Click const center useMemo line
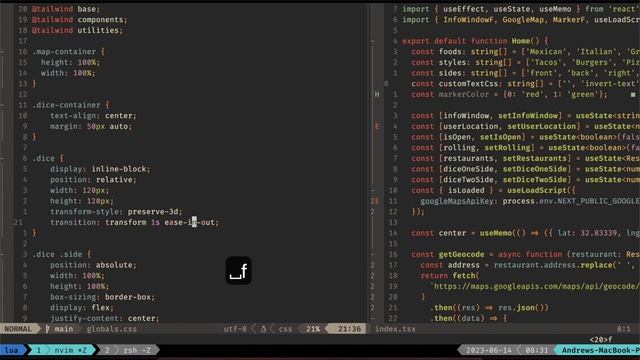The height and width of the screenshot is (360, 640). click(x=526, y=233)
